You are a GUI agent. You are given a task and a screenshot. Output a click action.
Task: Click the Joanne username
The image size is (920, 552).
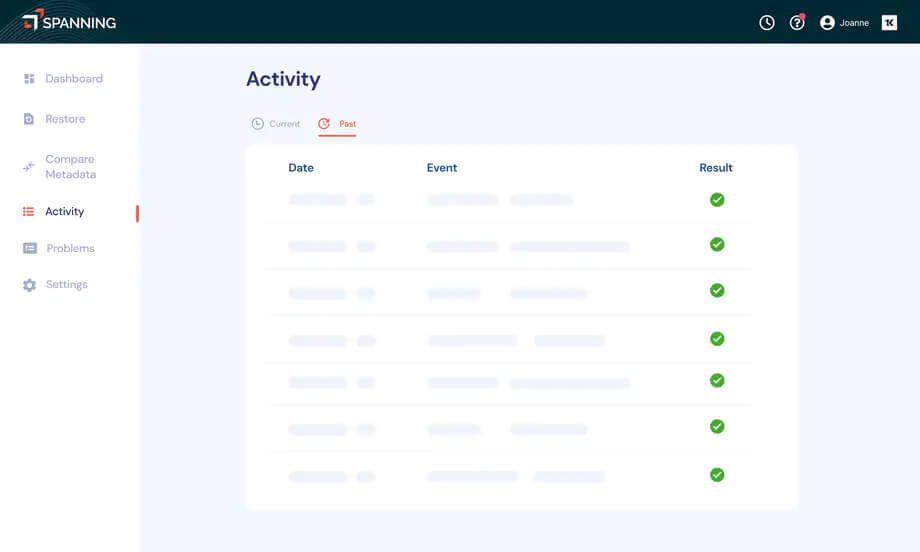tap(854, 23)
